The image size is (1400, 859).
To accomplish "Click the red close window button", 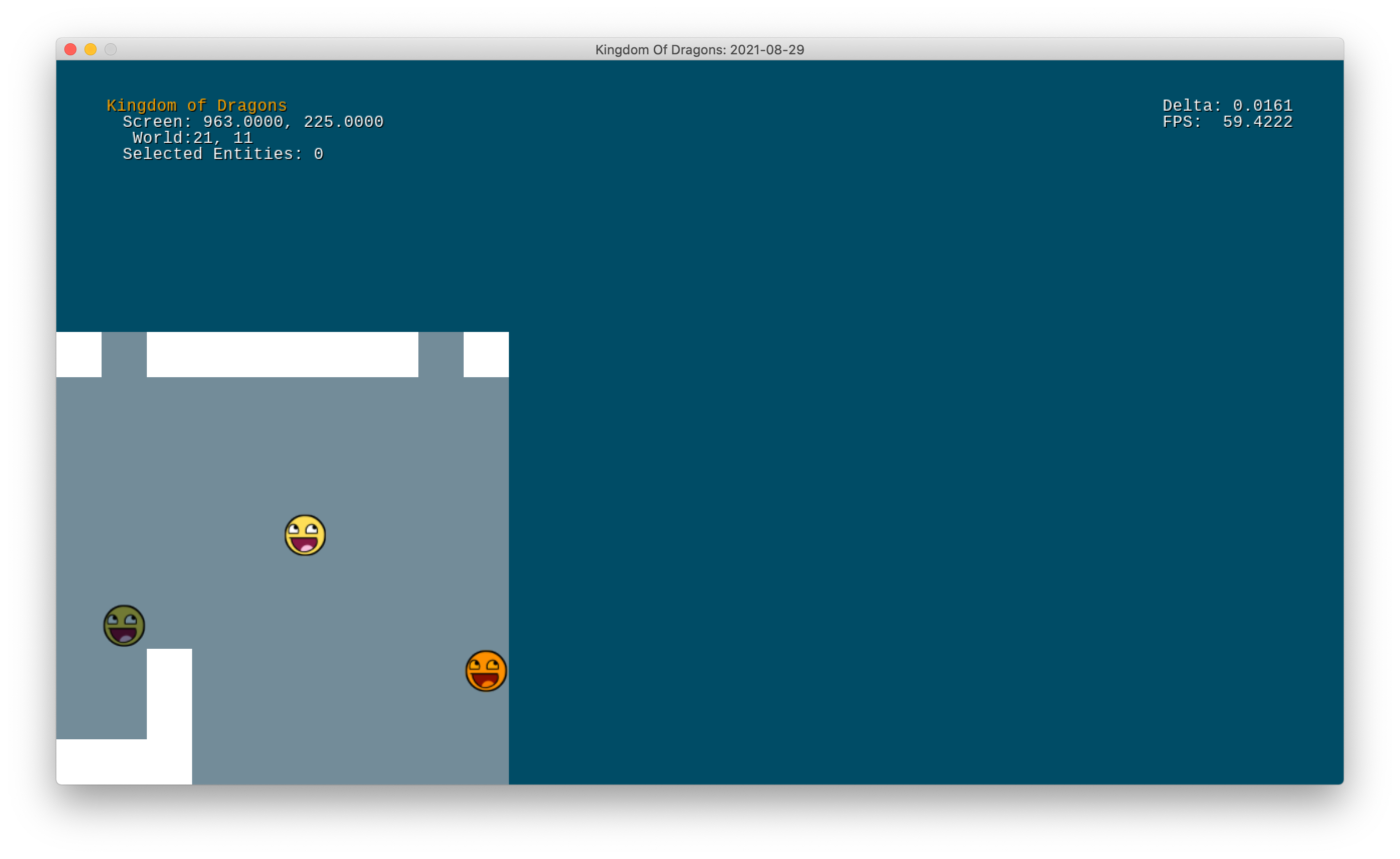I will pyautogui.click(x=70, y=49).
